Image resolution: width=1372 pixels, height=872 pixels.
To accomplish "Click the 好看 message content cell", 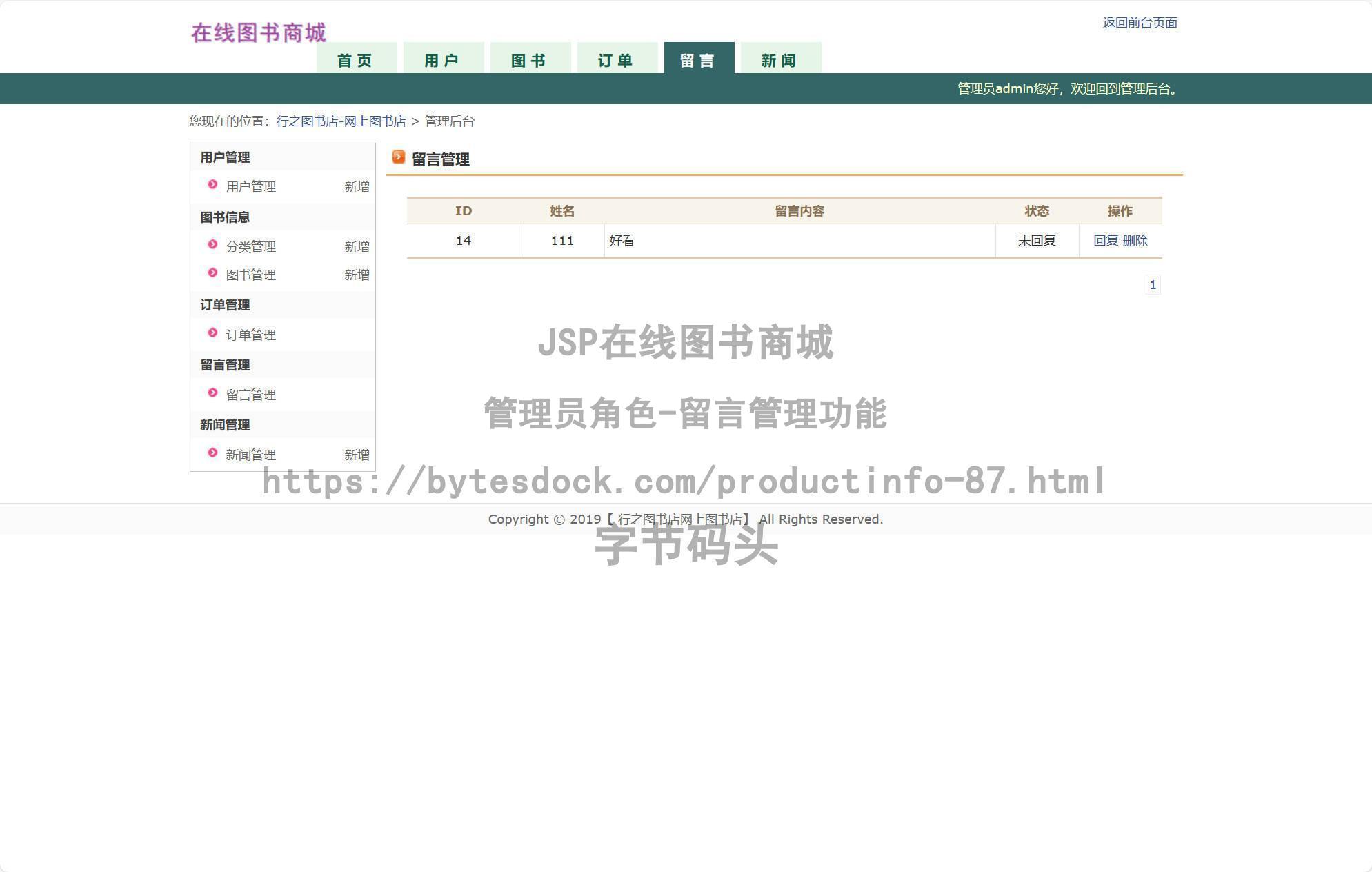I will (x=799, y=241).
